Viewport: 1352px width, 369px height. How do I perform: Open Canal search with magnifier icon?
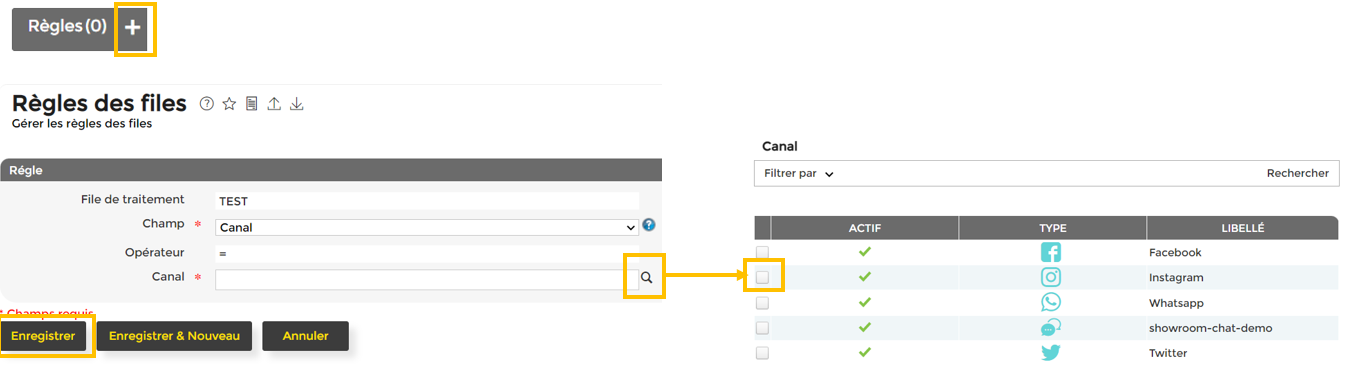point(646,278)
